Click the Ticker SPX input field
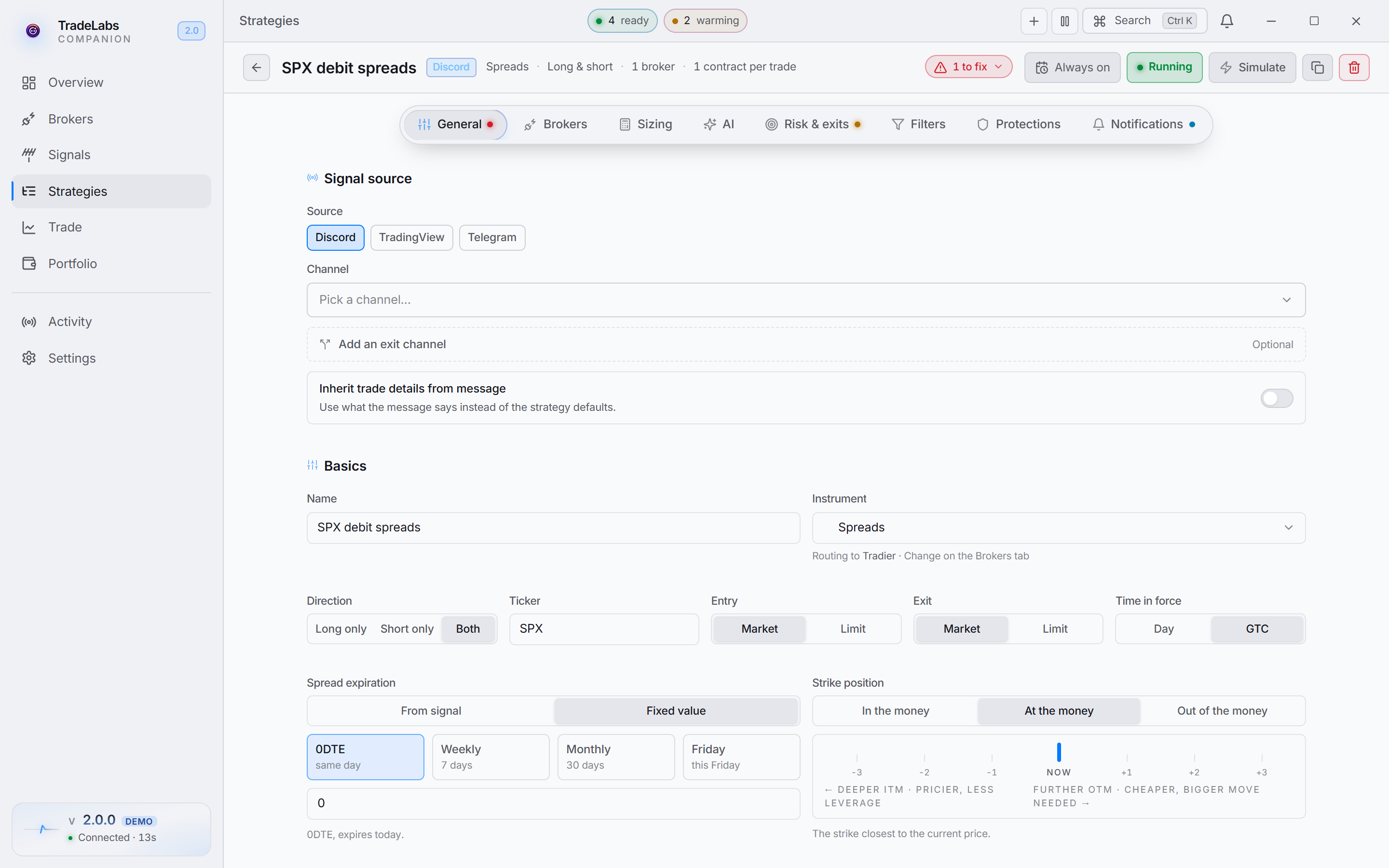 point(604,629)
